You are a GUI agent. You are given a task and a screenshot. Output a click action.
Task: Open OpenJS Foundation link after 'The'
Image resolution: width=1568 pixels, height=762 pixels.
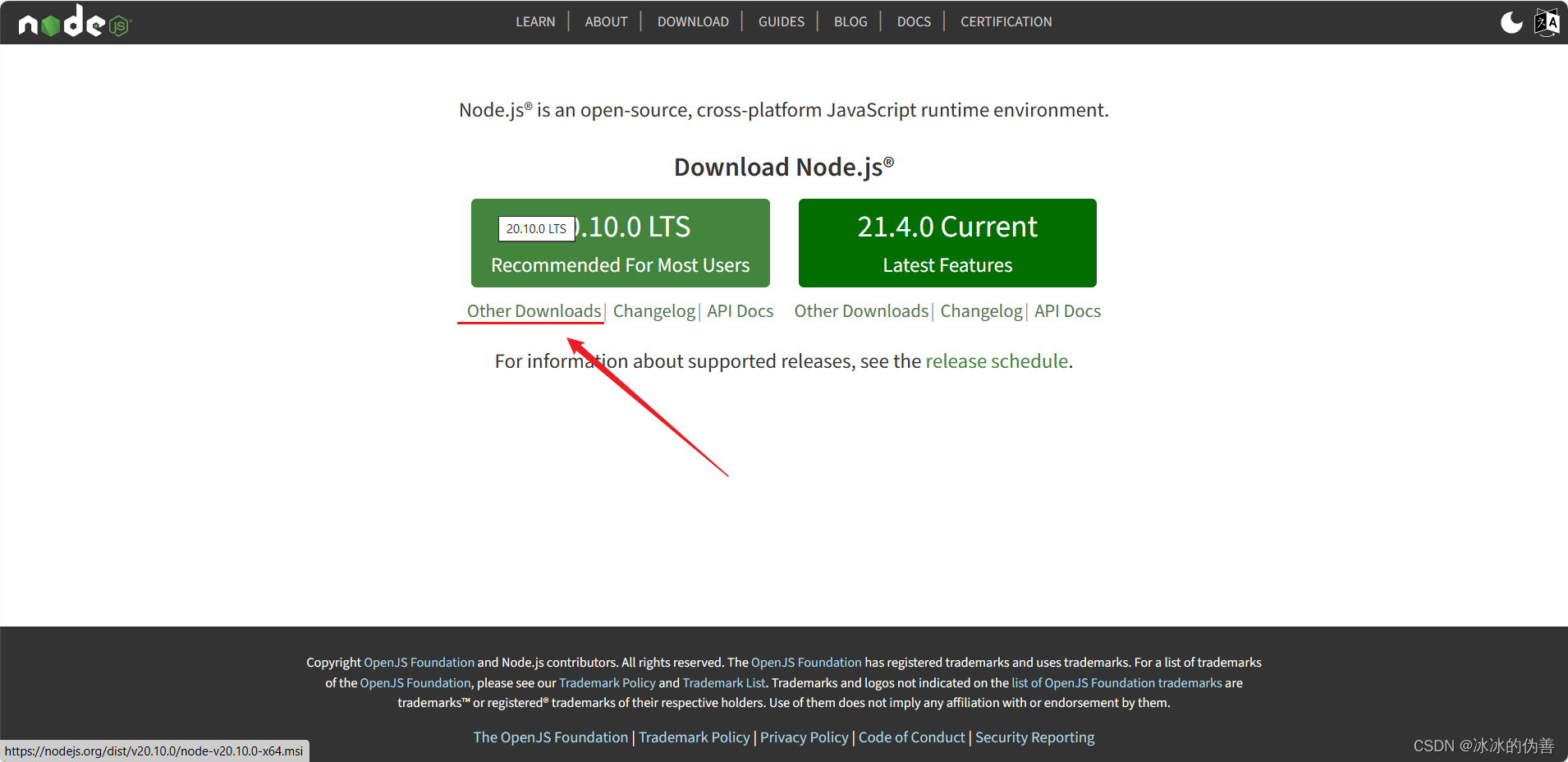(x=806, y=663)
